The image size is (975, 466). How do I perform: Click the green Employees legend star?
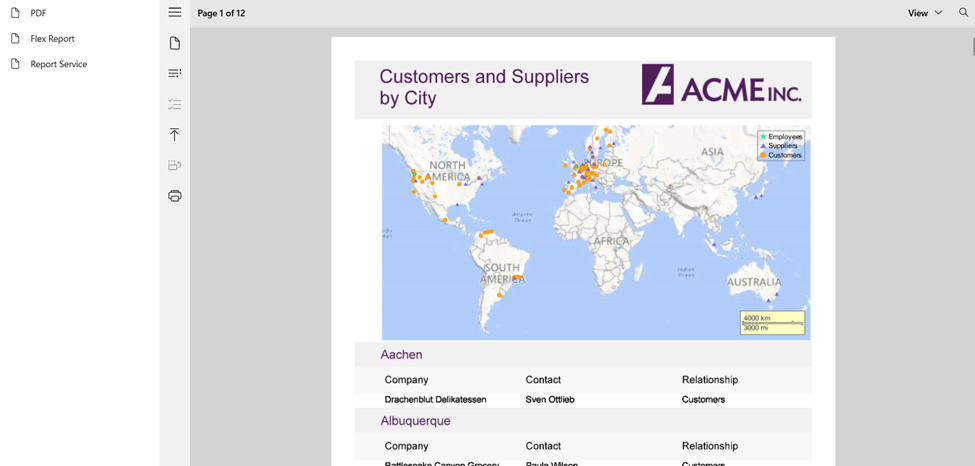tap(763, 137)
